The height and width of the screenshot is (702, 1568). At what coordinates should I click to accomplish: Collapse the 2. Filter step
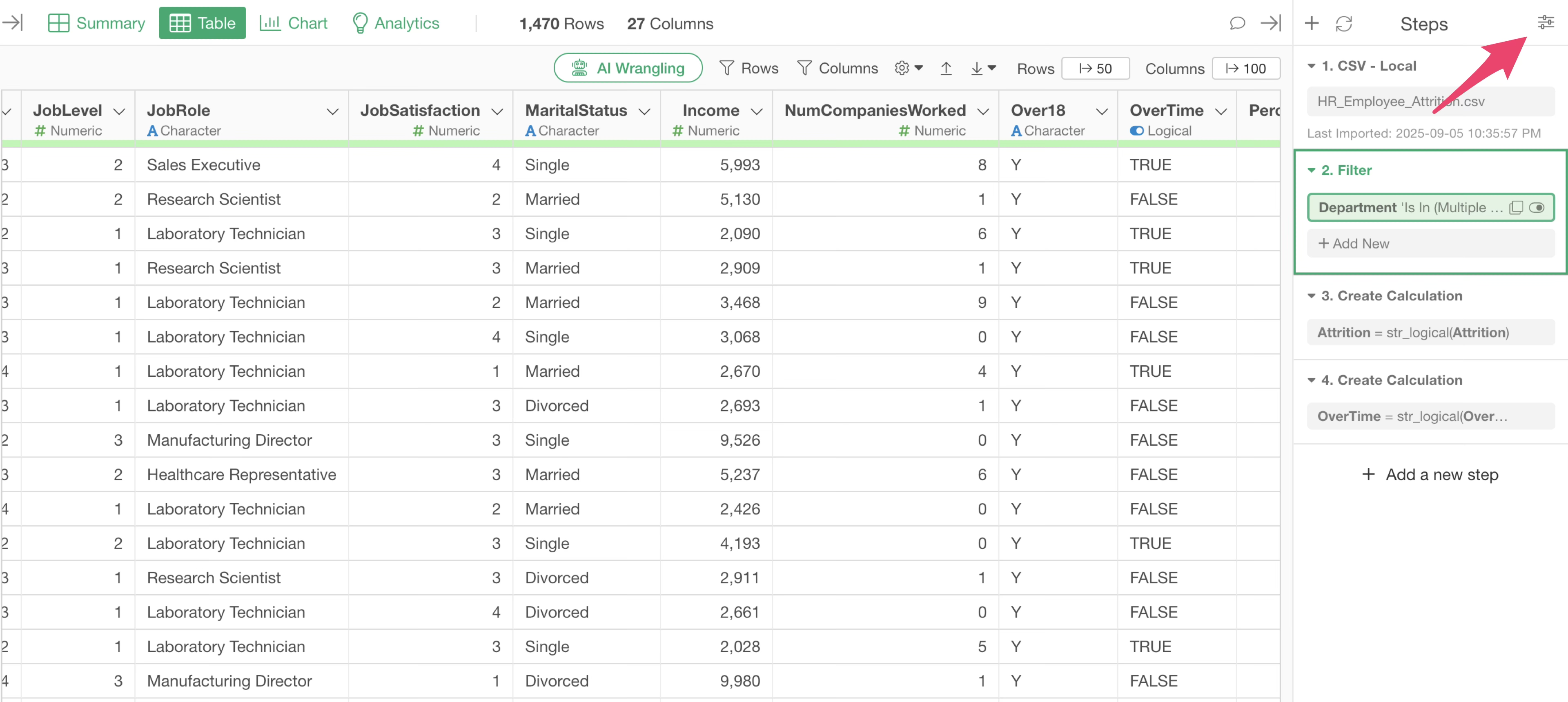[x=1312, y=170]
